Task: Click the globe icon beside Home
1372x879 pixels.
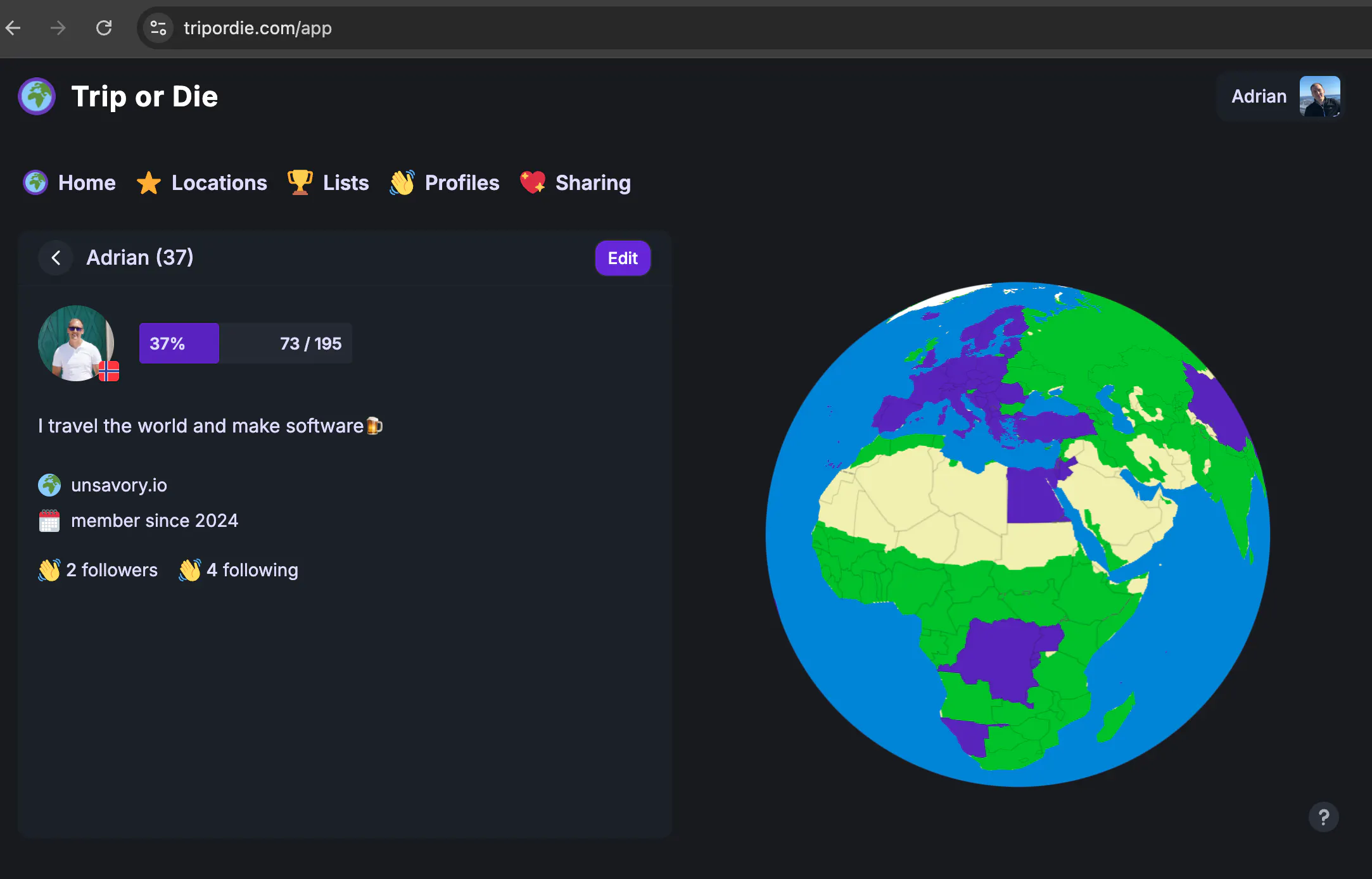Action: point(35,182)
